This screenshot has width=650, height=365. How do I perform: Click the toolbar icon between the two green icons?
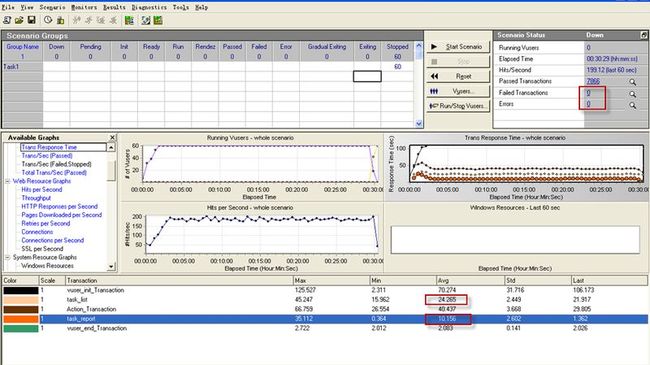[x=146, y=20]
